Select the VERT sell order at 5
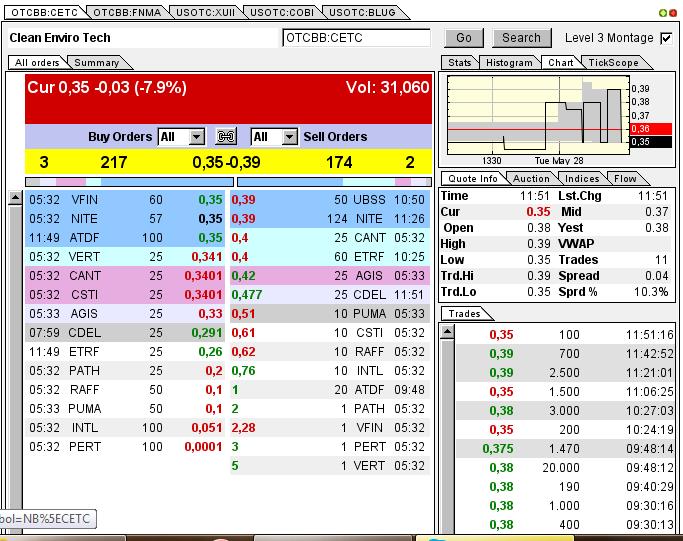The width and height of the screenshot is (683, 541). pyautogui.click(x=330, y=466)
